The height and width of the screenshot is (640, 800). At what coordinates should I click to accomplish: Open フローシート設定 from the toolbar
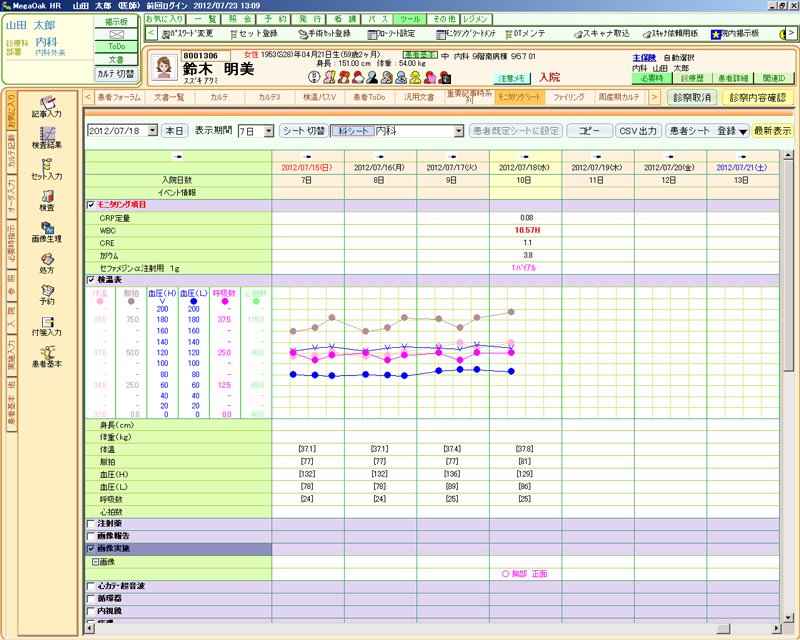tap(391, 34)
